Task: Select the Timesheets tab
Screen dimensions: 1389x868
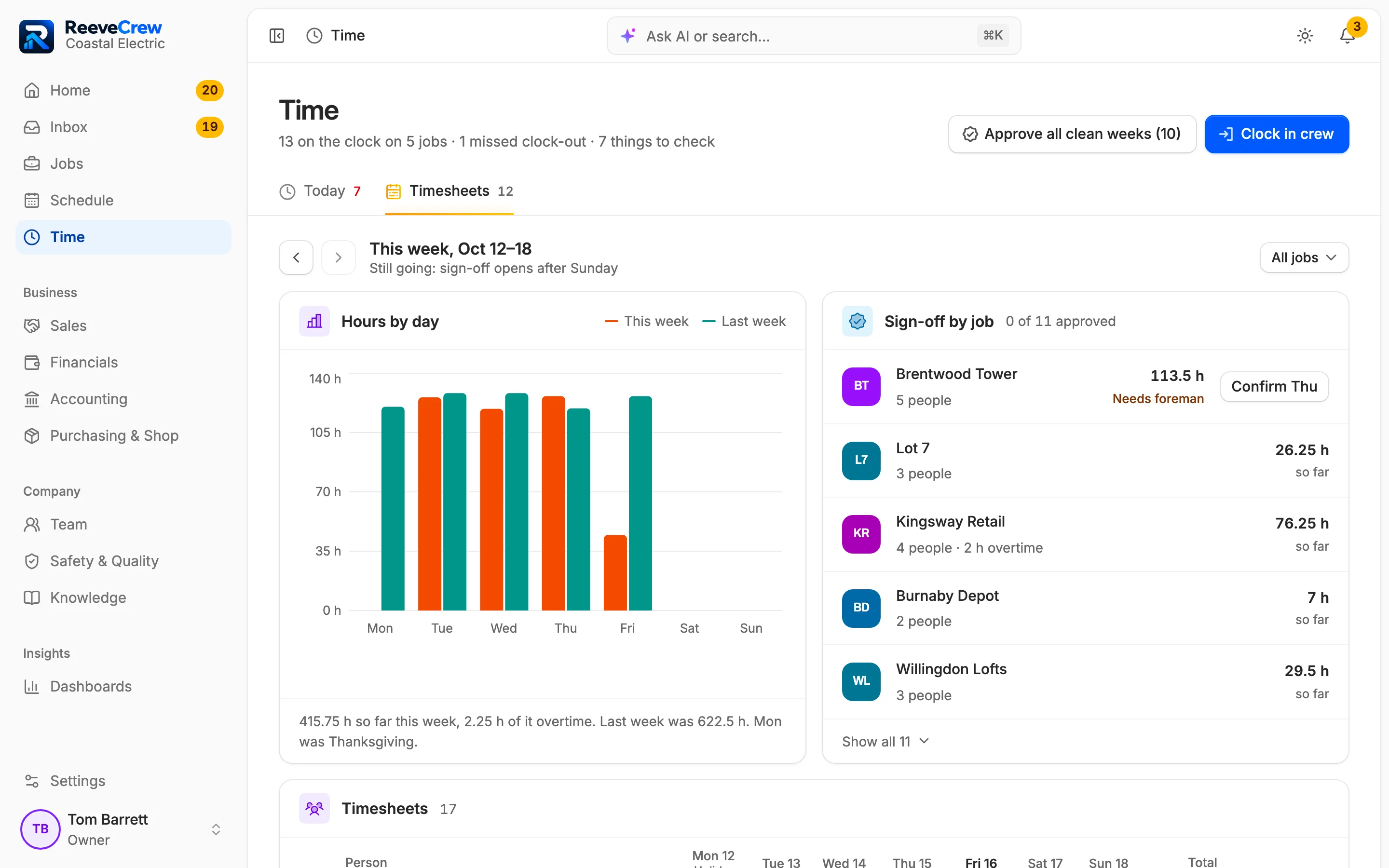Action: coord(449,191)
